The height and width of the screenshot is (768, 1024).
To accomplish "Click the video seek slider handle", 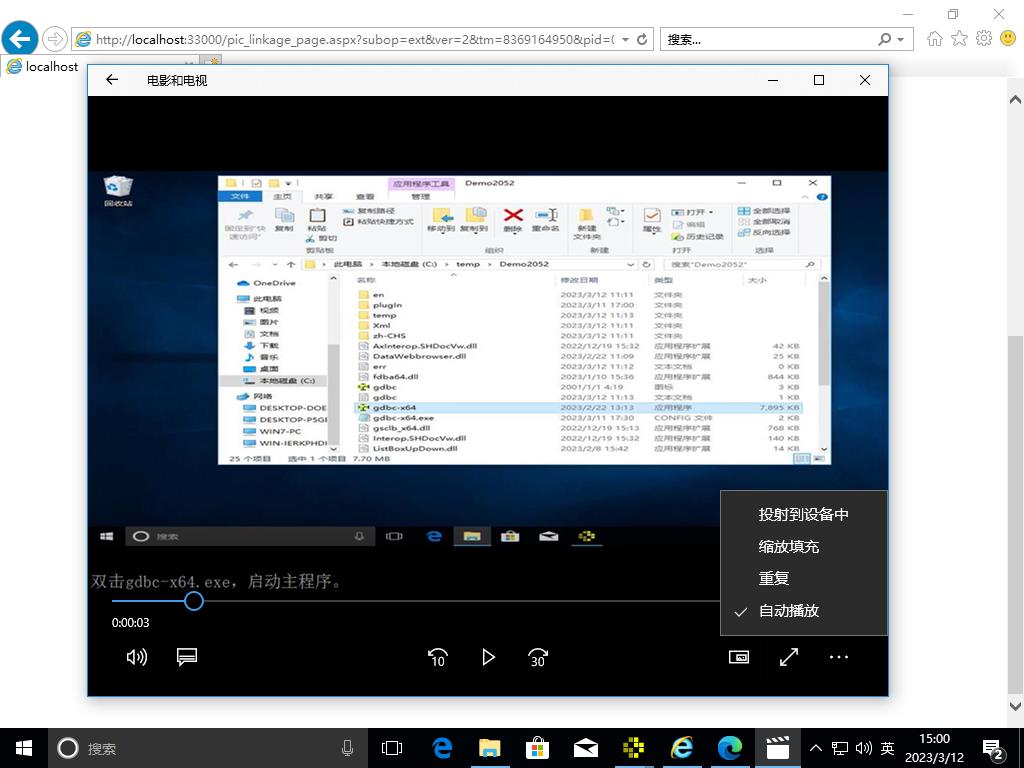I will (x=194, y=600).
